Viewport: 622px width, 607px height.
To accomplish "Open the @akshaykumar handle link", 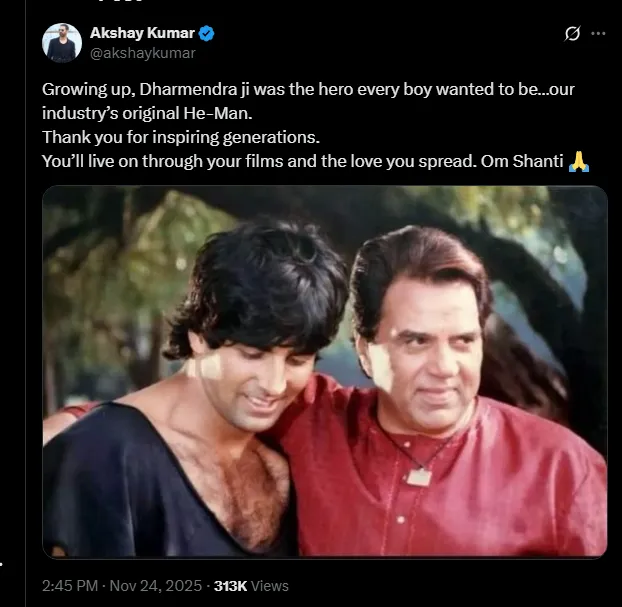I will (143, 53).
